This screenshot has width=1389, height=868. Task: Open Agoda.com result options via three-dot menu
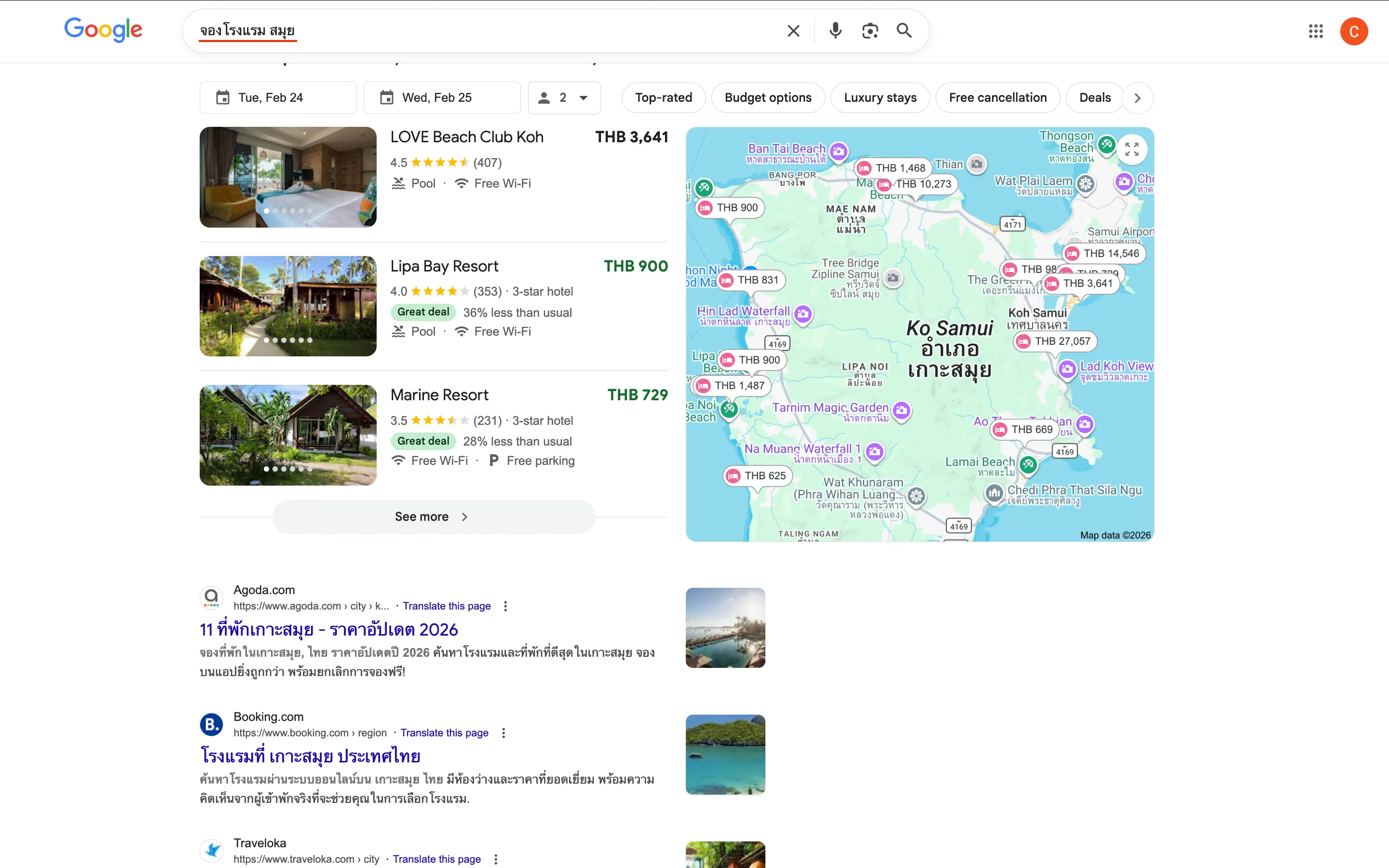505,606
